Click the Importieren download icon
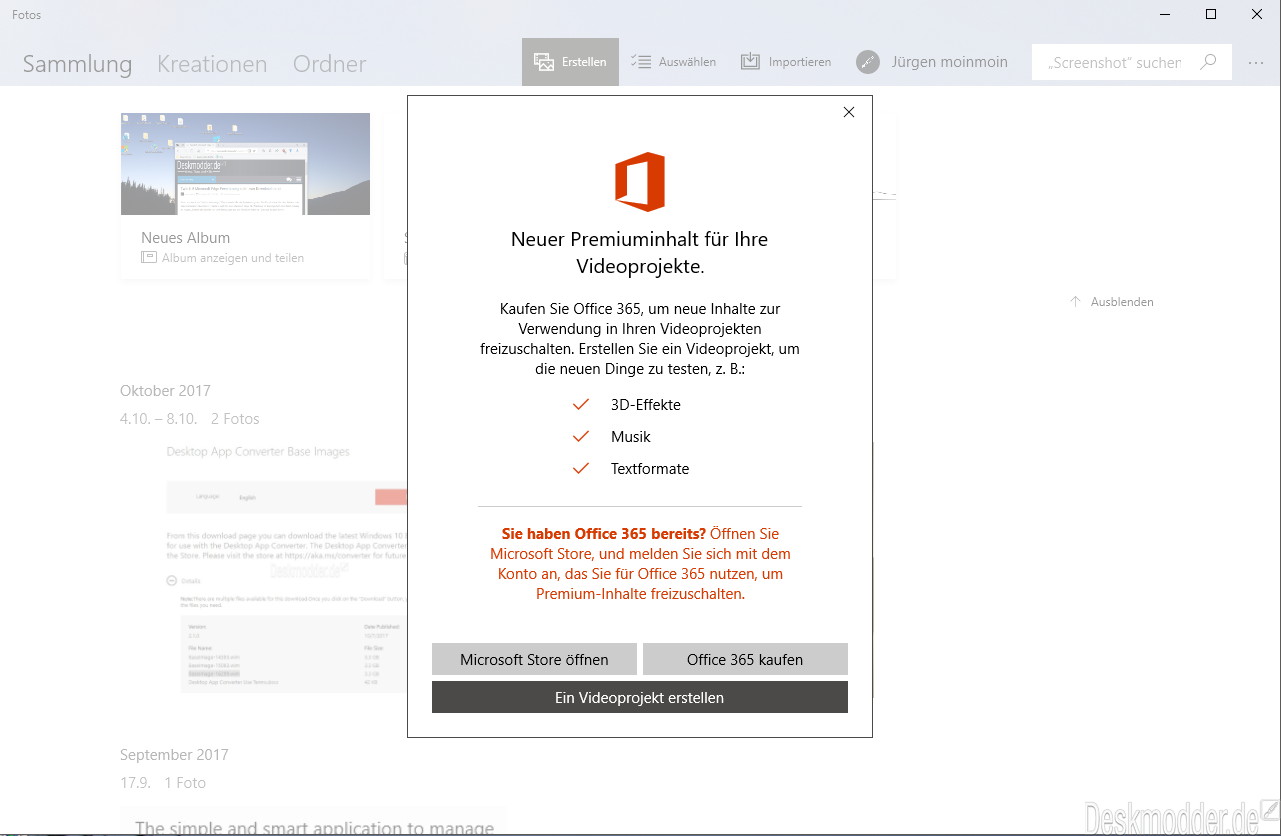Viewport: 1281px width, 836px height. click(x=750, y=62)
